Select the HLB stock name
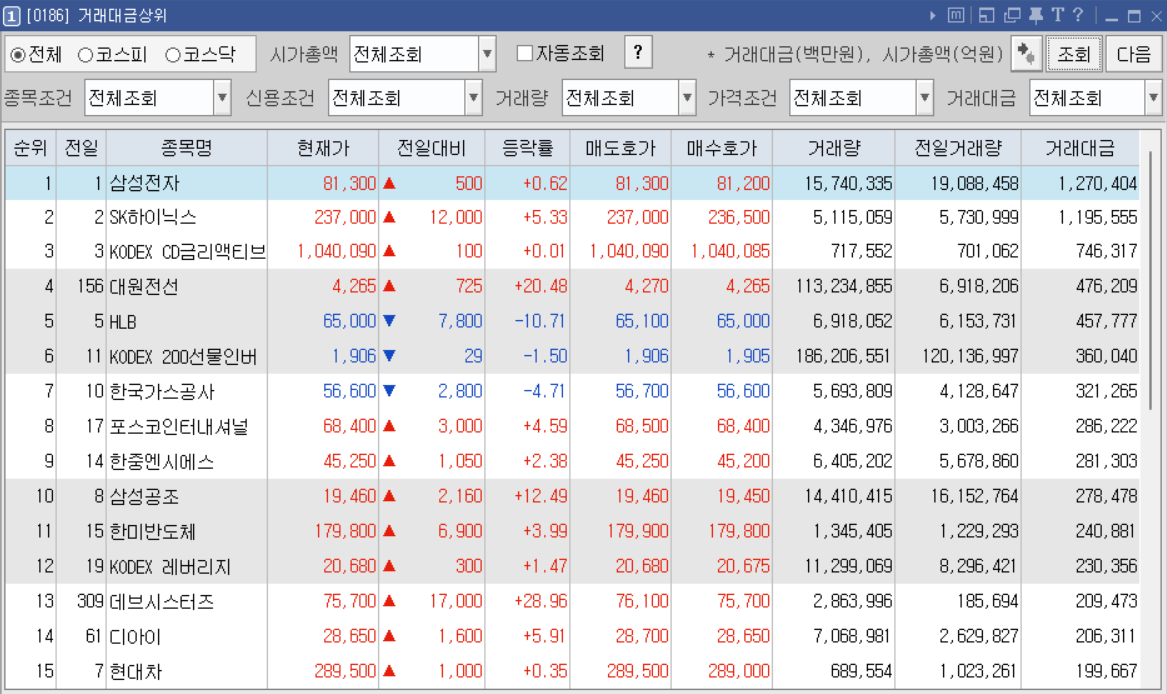This screenshot has width=1167, height=694. tap(123, 322)
